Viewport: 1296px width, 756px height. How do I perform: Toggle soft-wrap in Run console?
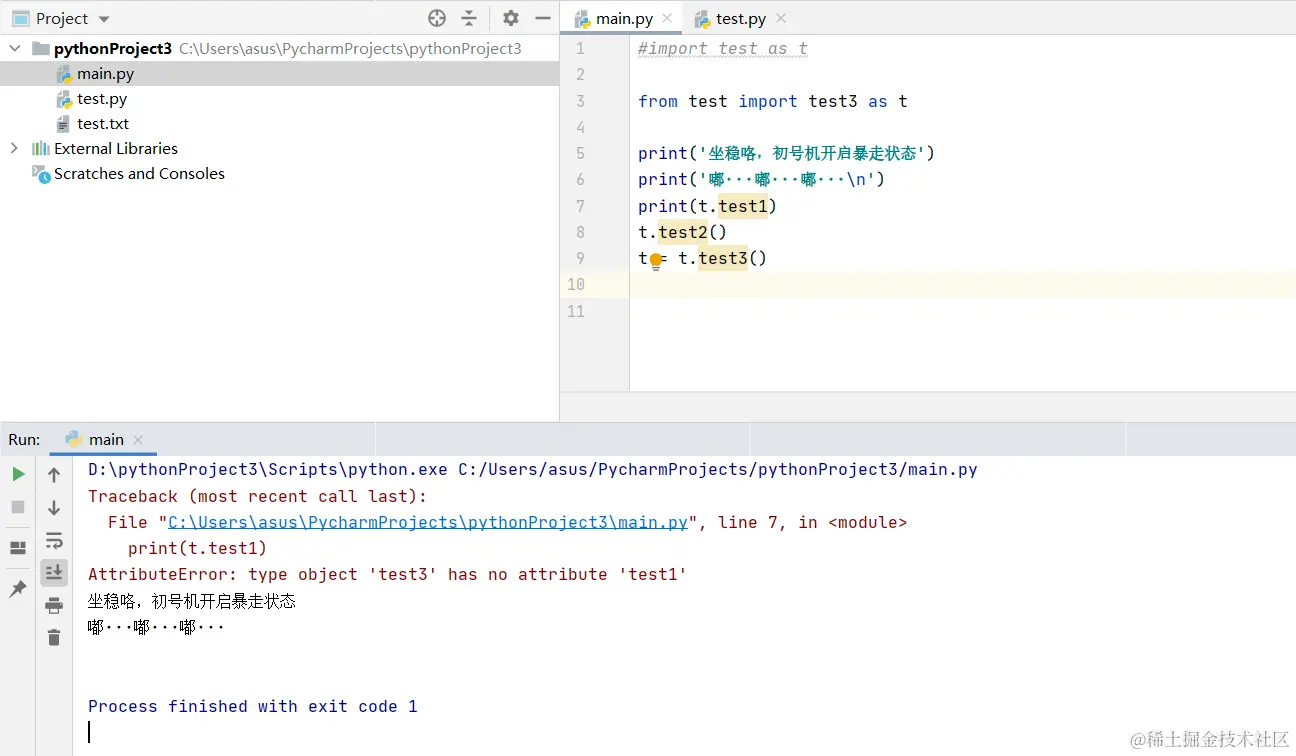tap(54, 541)
